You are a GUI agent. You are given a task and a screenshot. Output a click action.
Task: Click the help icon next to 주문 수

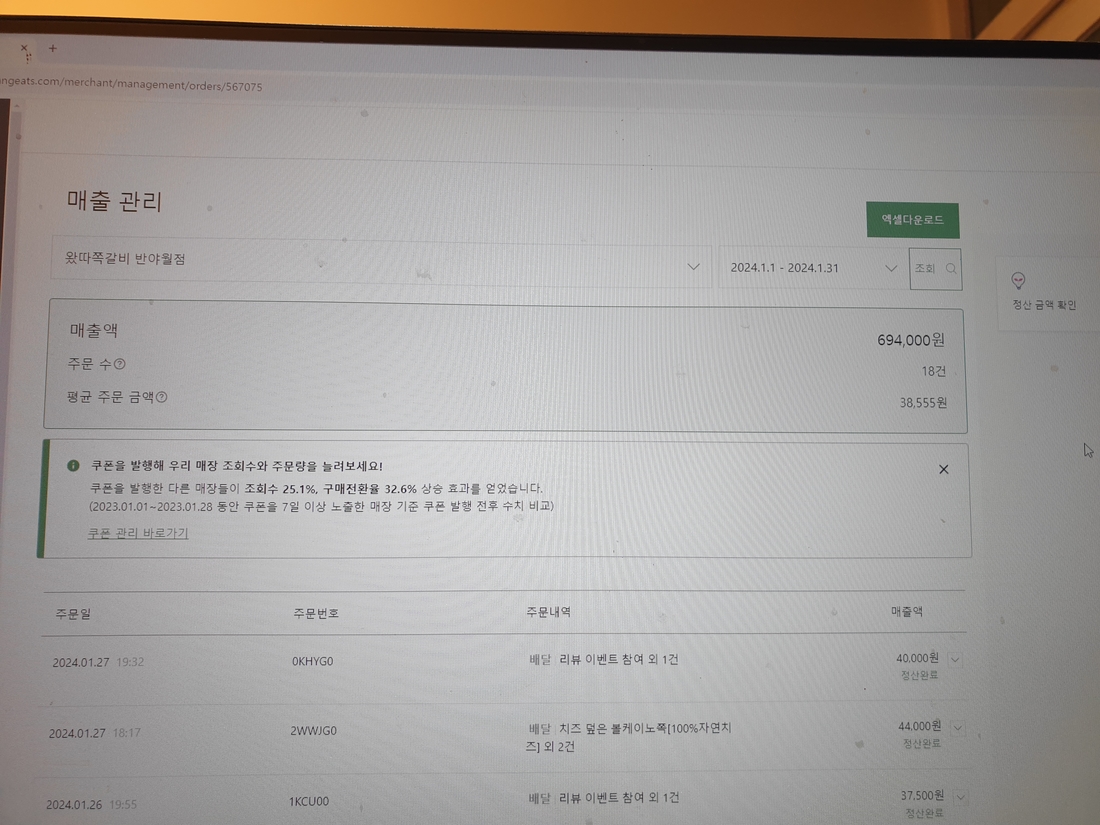(x=120, y=365)
